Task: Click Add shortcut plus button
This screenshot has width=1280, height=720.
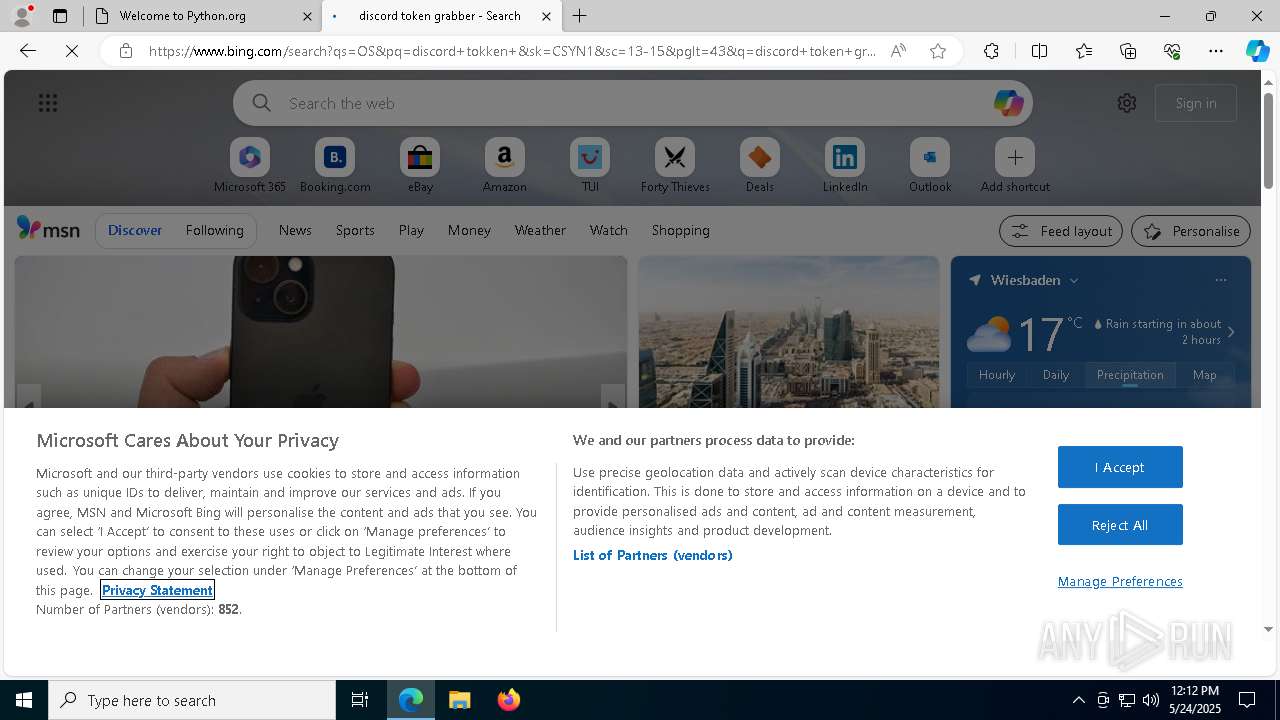Action: (x=1015, y=157)
